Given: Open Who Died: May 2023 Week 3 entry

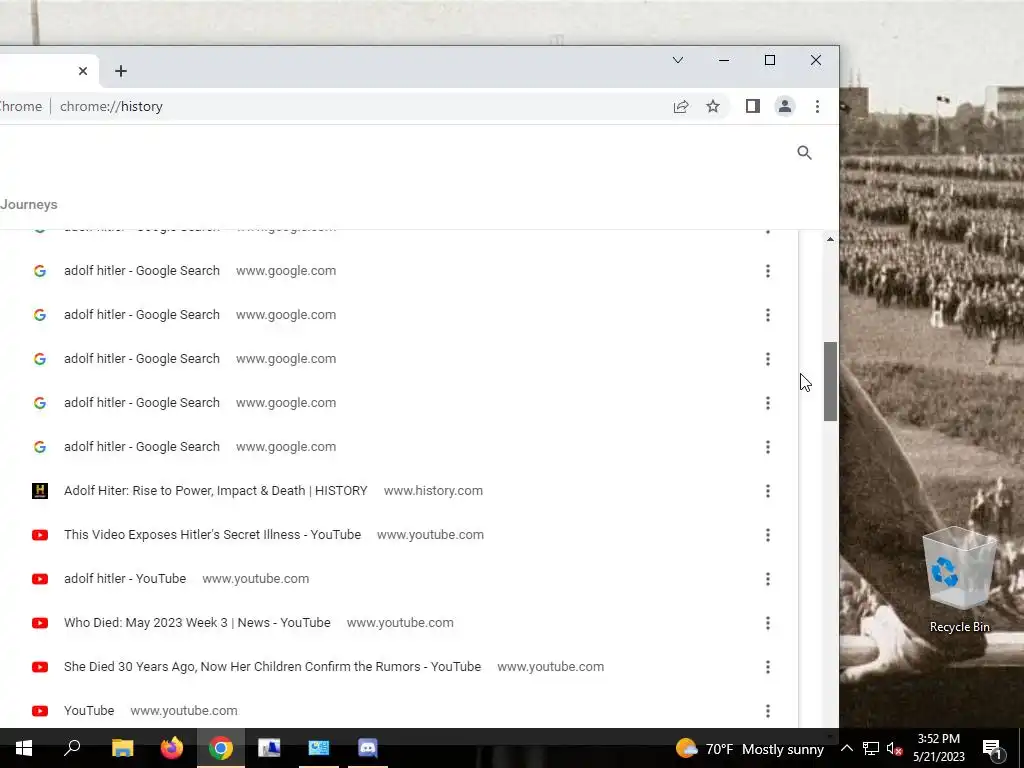Looking at the screenshot, I should (197, 623).
